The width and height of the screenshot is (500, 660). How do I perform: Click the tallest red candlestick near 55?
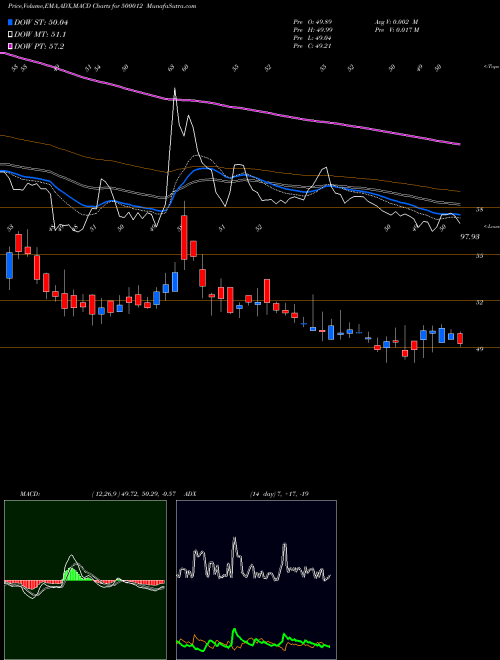click(184, 237)
